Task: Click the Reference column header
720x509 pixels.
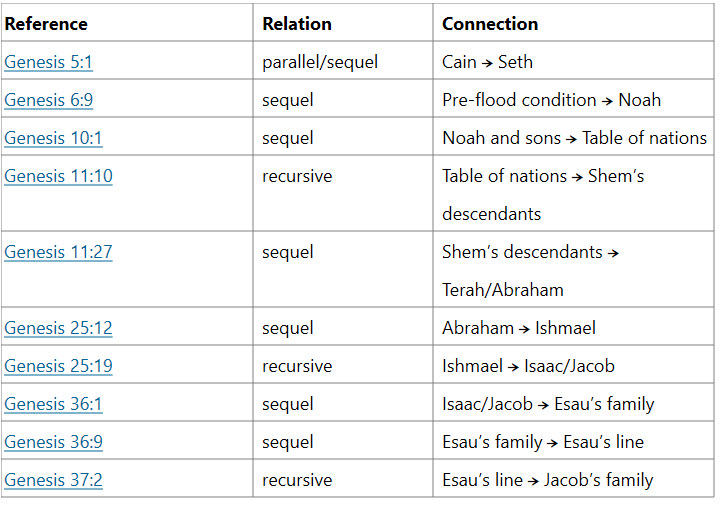Action: click(46, 24)
